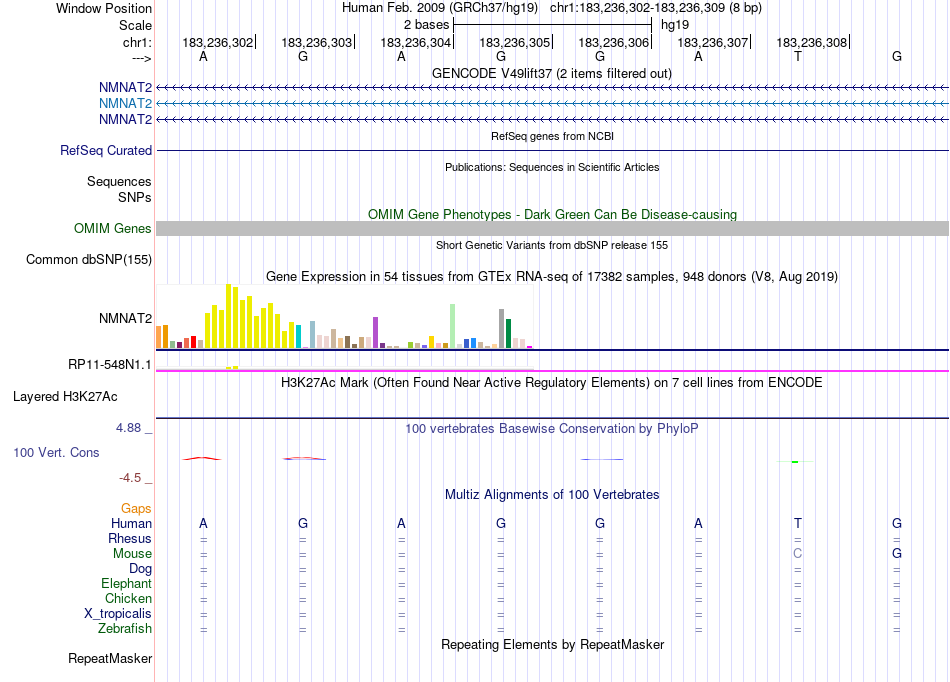Click the RepeatMasker track label
950x682 pixels.
(110, 658)
